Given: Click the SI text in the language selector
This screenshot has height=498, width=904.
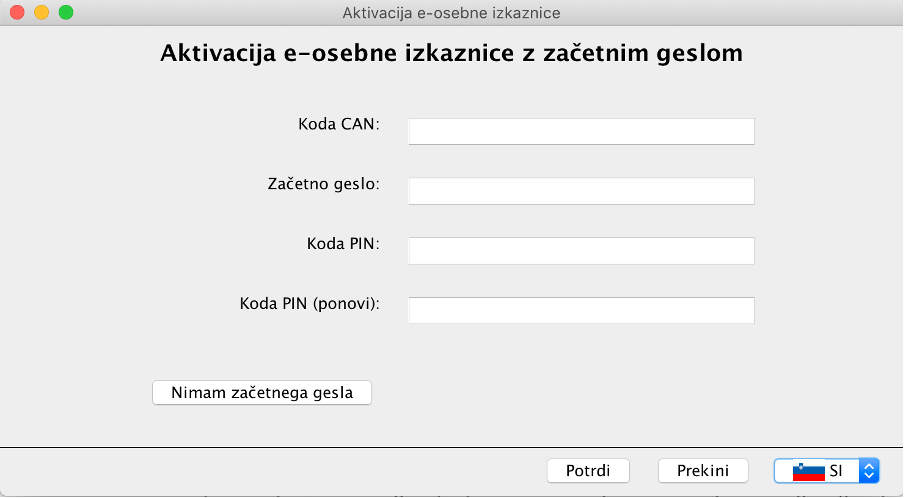Looking at the screenshot, I should [x=836, y=471].
